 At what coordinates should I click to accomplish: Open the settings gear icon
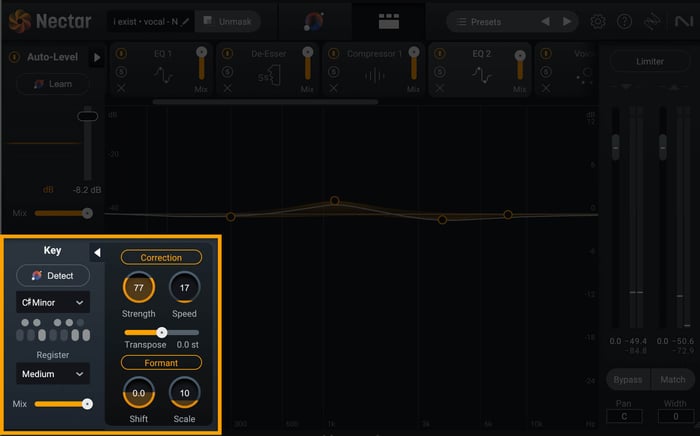coord(598,21)
